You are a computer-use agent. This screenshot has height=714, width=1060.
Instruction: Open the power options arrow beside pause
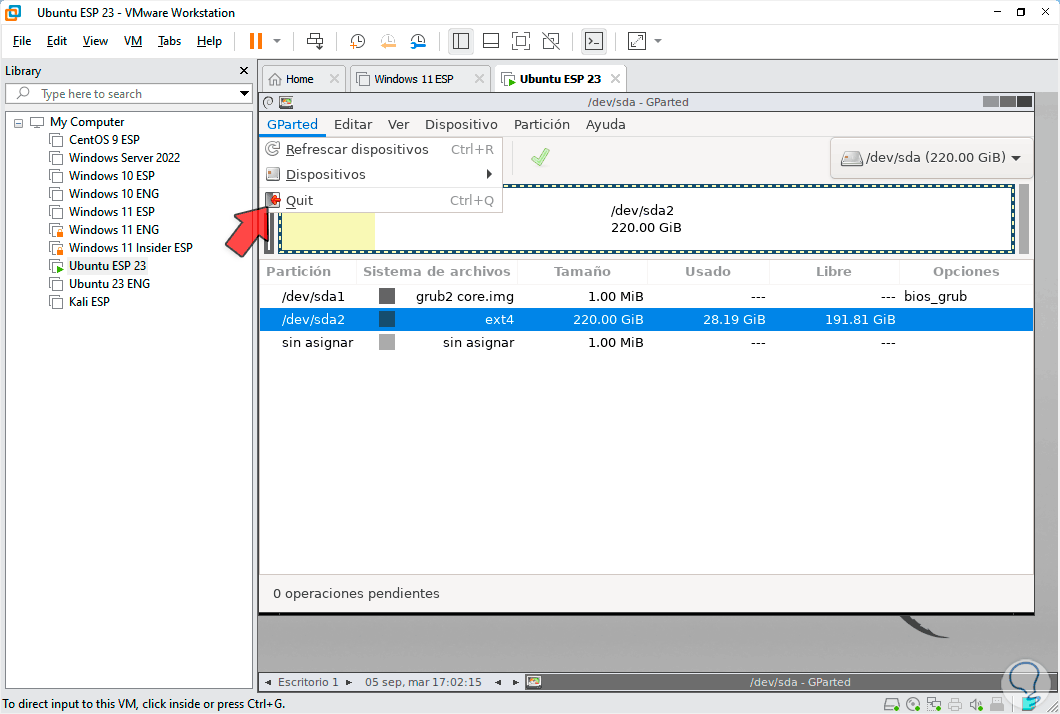(x=277, y=41)
